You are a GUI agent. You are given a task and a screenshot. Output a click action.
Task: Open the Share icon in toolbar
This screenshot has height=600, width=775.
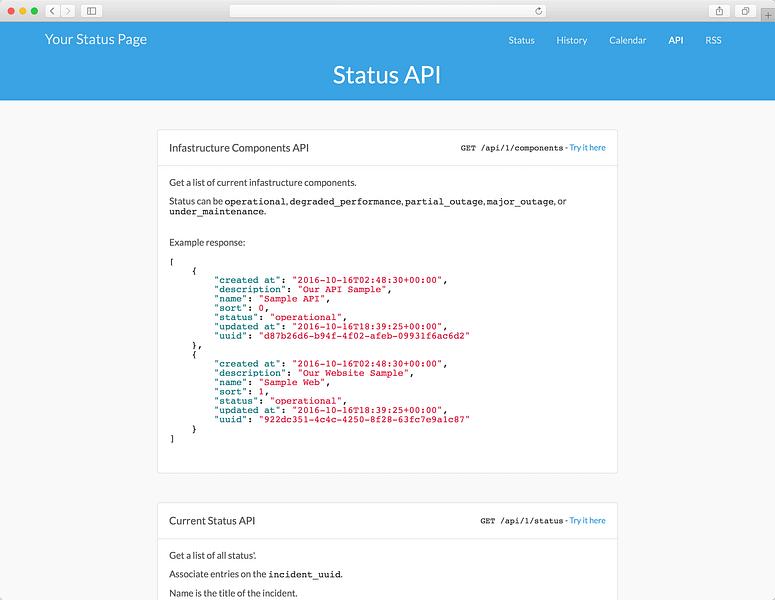719,11
